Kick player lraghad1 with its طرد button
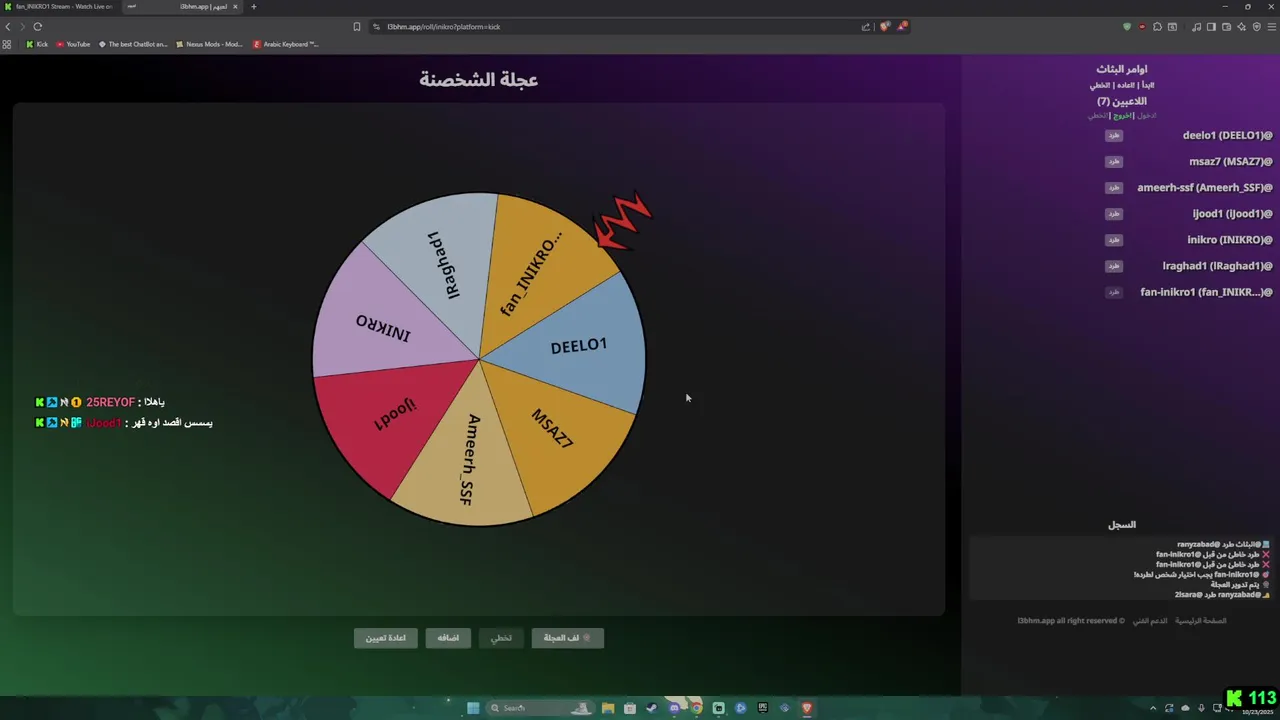1280x720 pixels. (1114, 266)
